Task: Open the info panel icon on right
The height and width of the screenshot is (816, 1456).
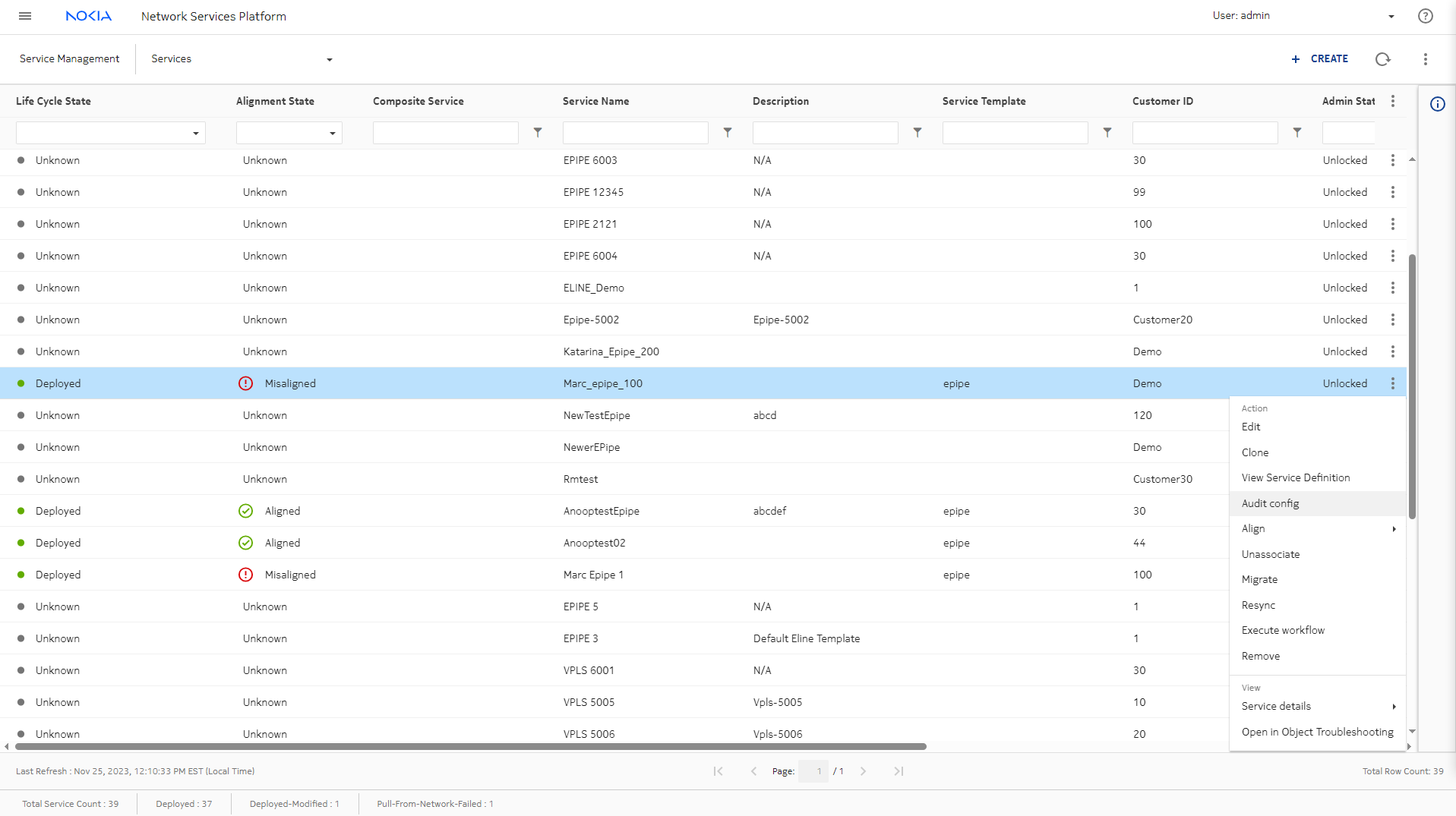Action: click(x=1437, y=104)
